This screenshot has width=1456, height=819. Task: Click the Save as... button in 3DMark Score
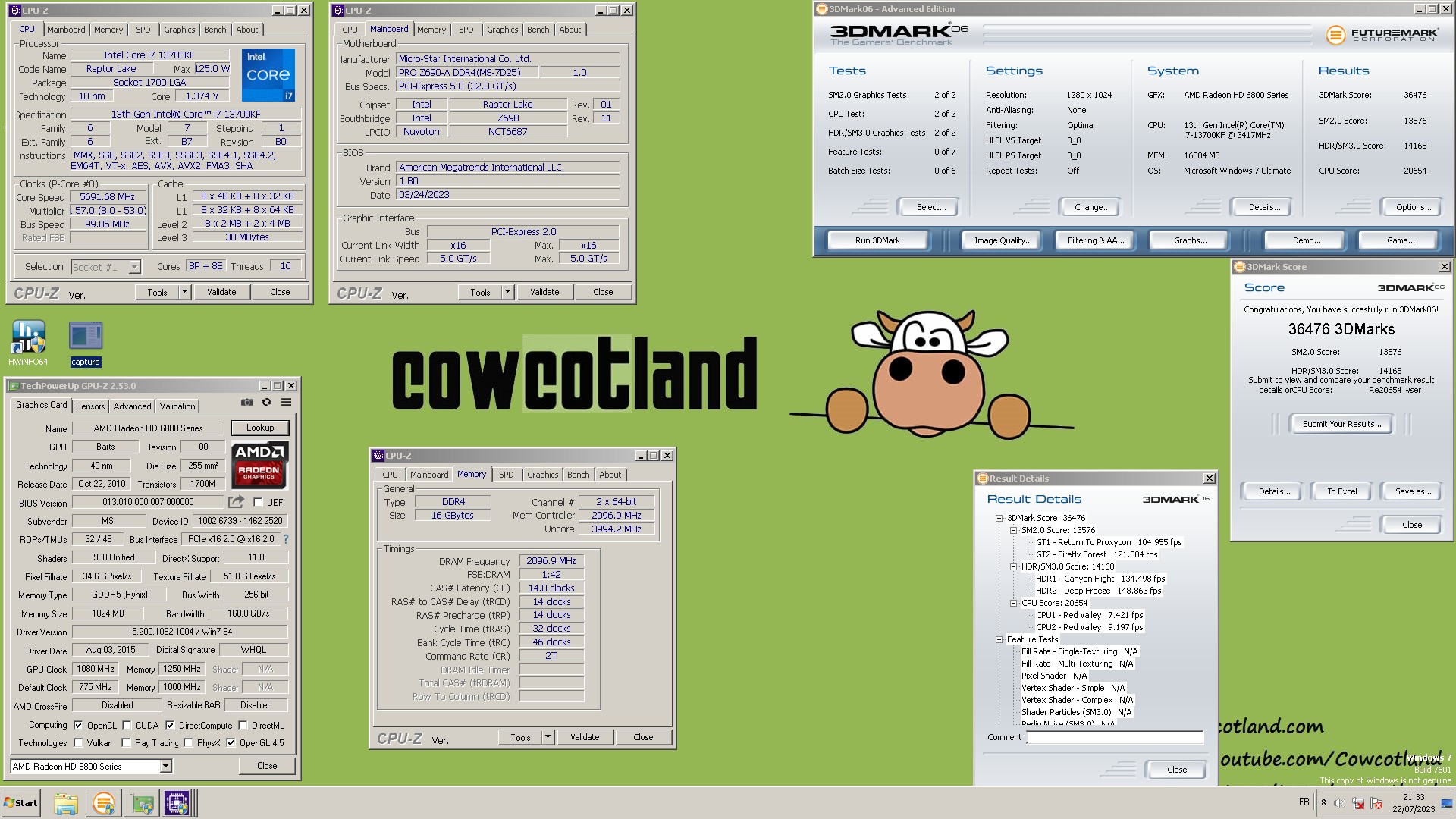coord(1413,491)
